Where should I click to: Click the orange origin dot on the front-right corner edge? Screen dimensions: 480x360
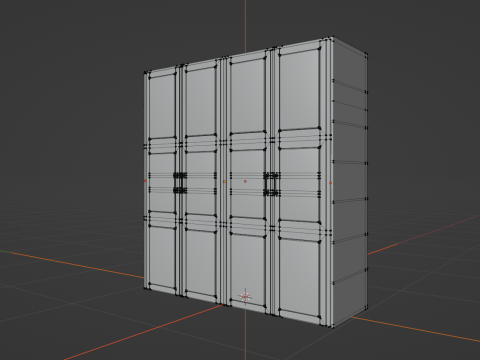[331, 183]
